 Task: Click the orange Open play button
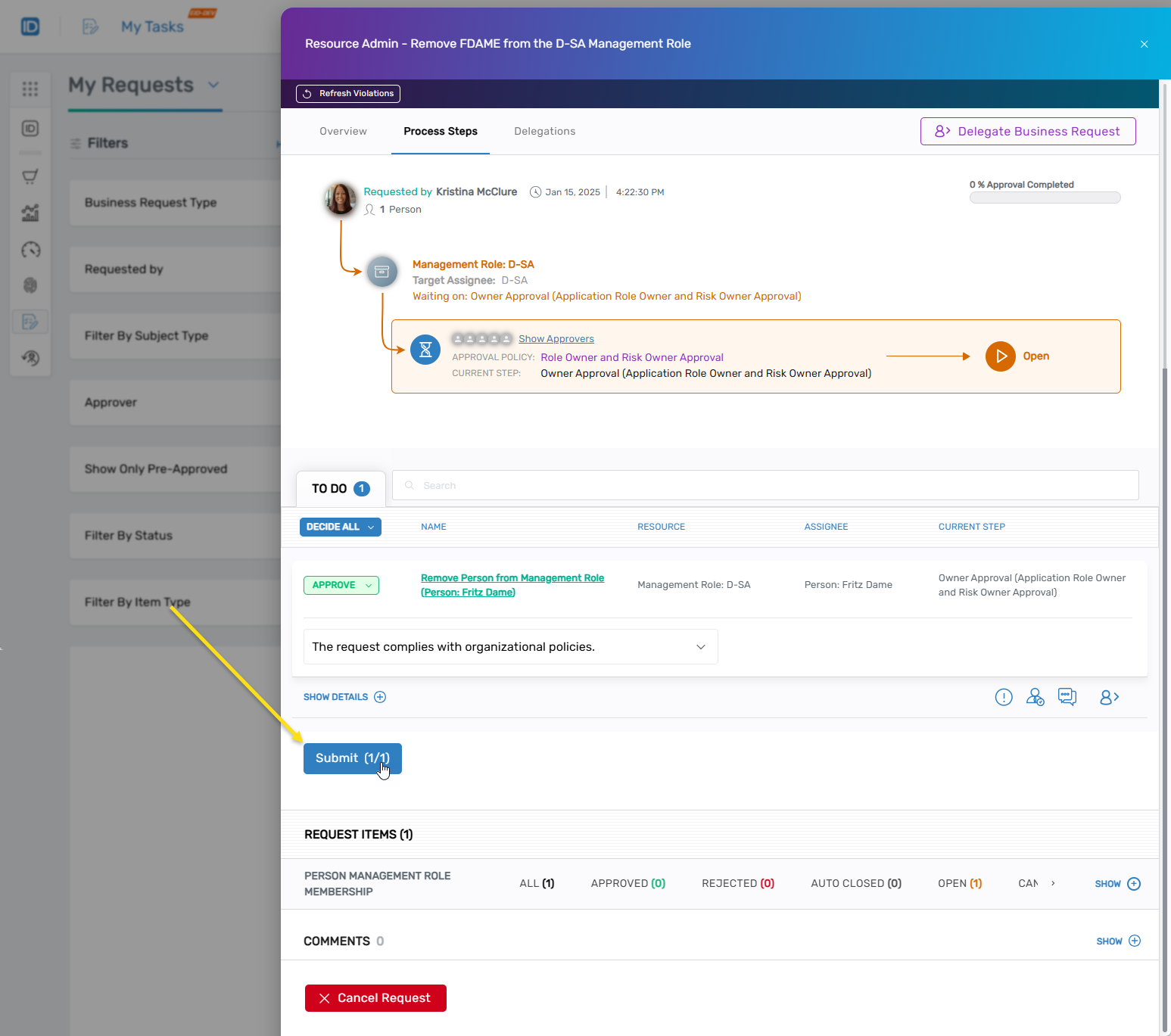point(1000,356)
